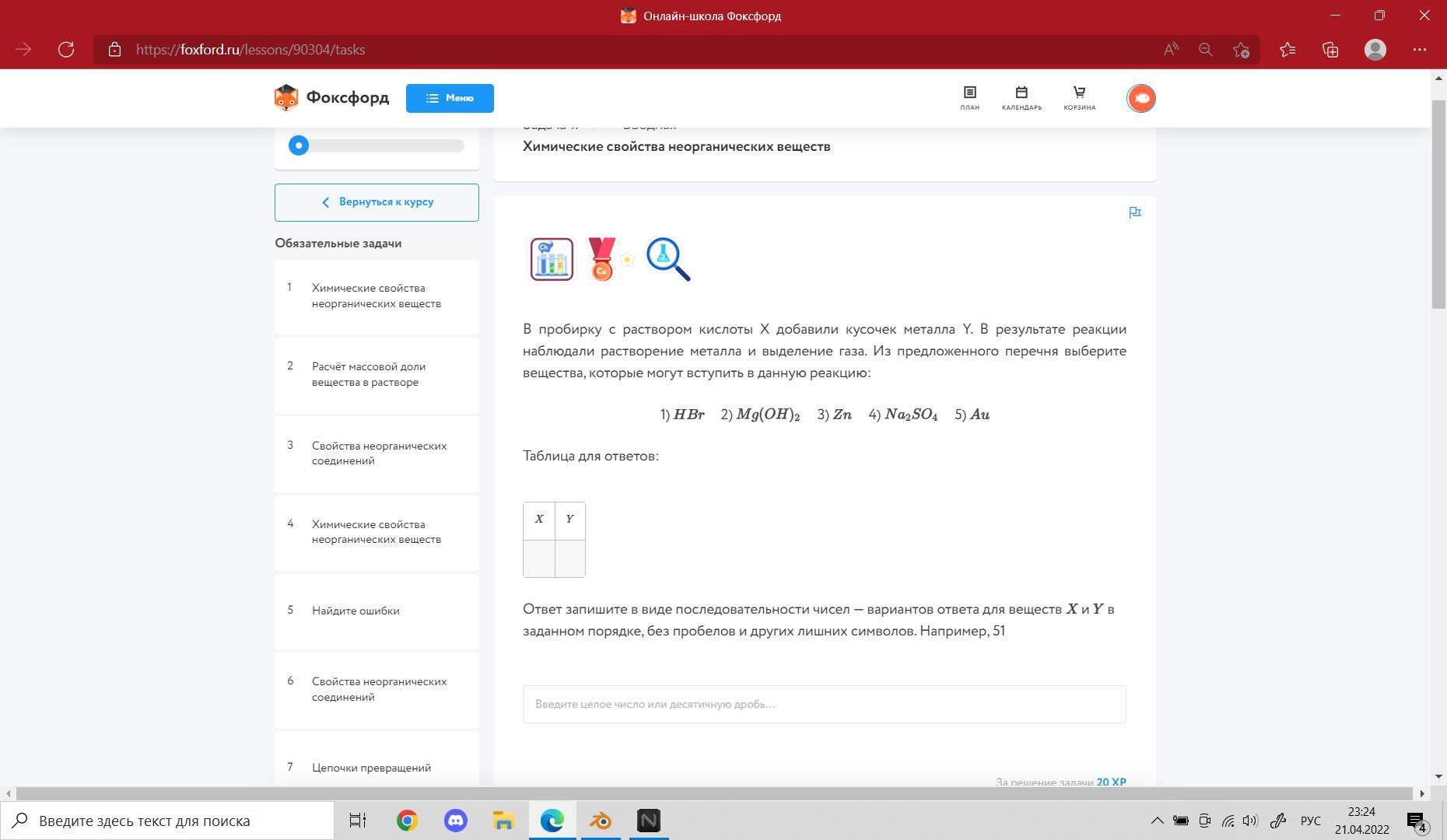Open the notification center icon
Image resolution: width=1447 pixels, height=840 pixels.
coord(1416,821)
